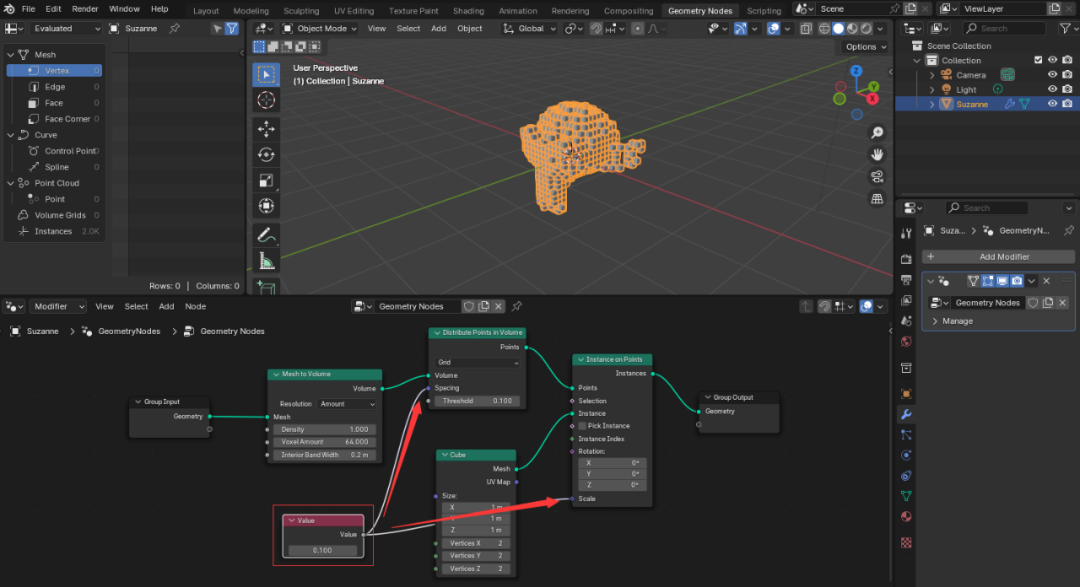The image size is (1080, 587).
Task: Toggle Camera visibility eye in outliner
Action: [x=1052, y=74]
